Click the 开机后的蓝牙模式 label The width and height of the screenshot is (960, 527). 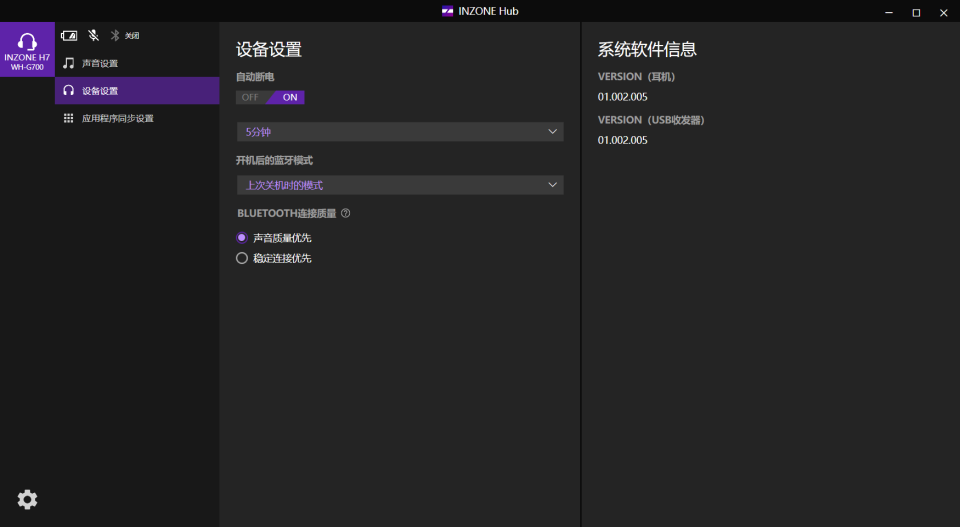point(274,160)
